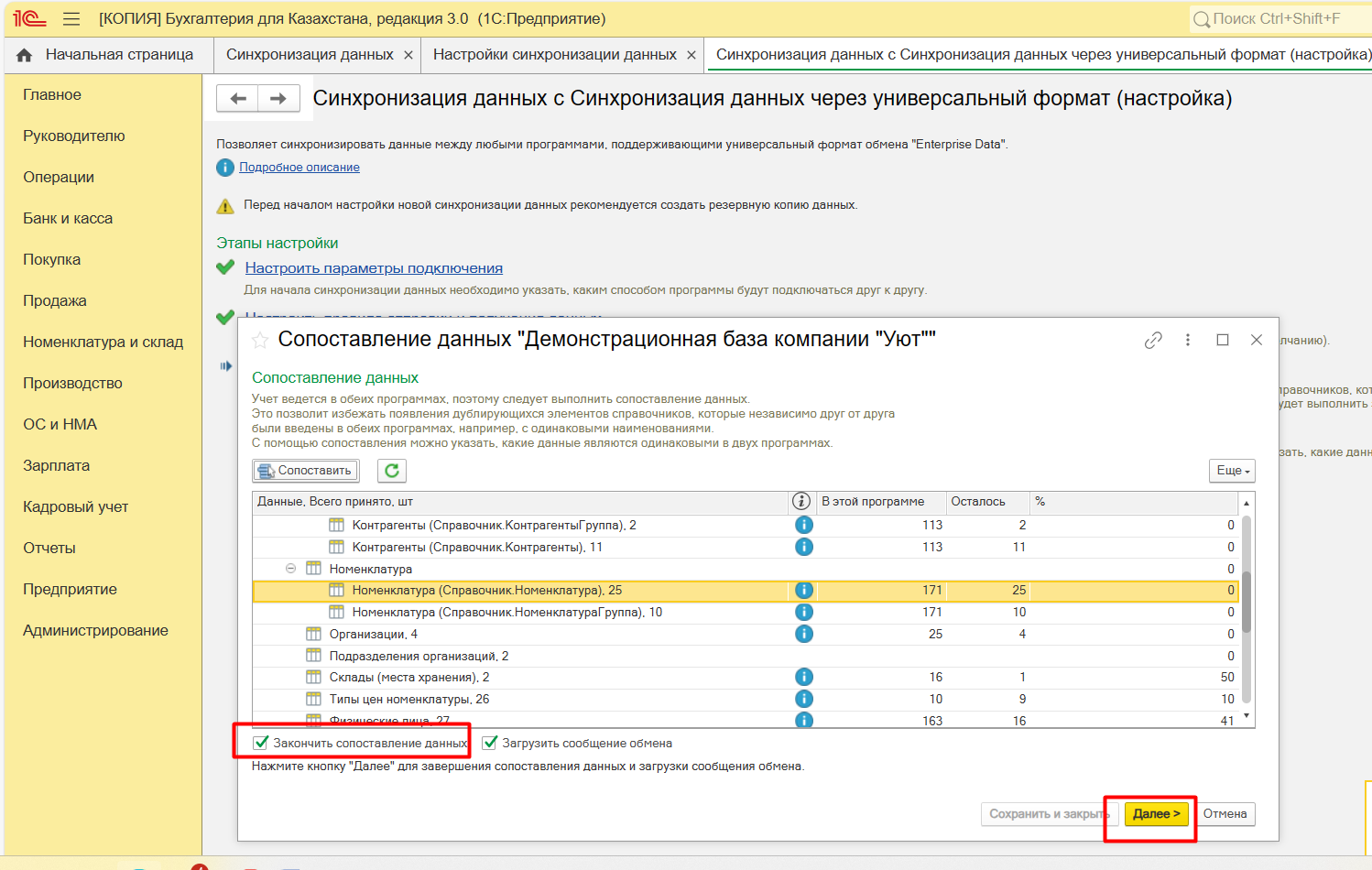This screenshot has height=870, width=1372.
Task: Open the Еще dropdown menu
Action: (1232, 471)
